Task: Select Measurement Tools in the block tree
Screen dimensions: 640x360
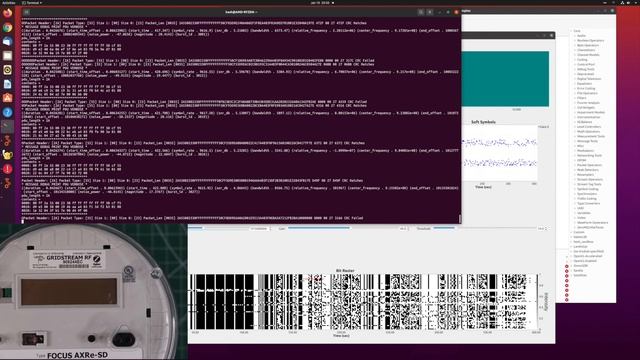Action: (x=591, y=136)
